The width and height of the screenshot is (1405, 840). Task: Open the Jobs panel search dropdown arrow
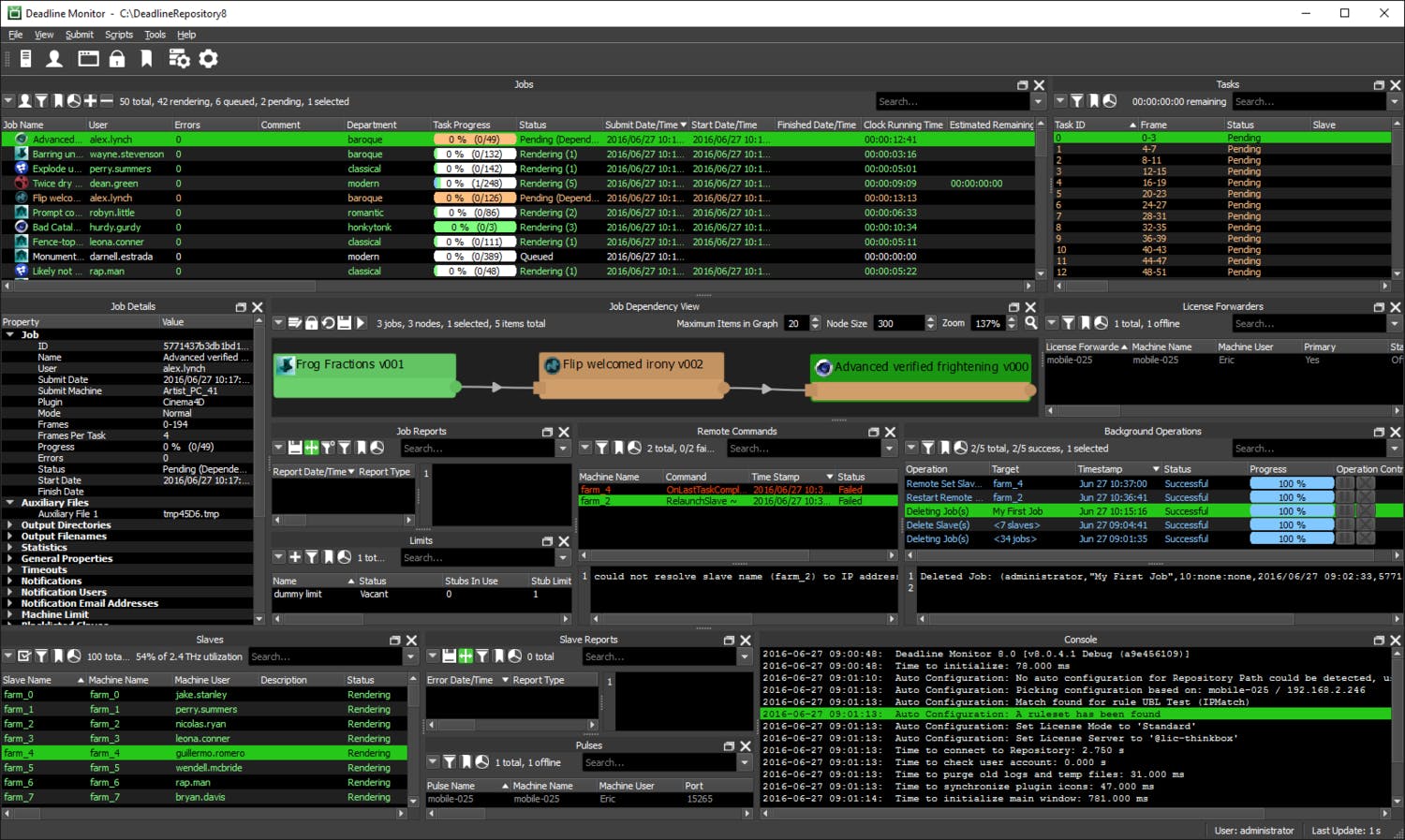(1038, 101)
